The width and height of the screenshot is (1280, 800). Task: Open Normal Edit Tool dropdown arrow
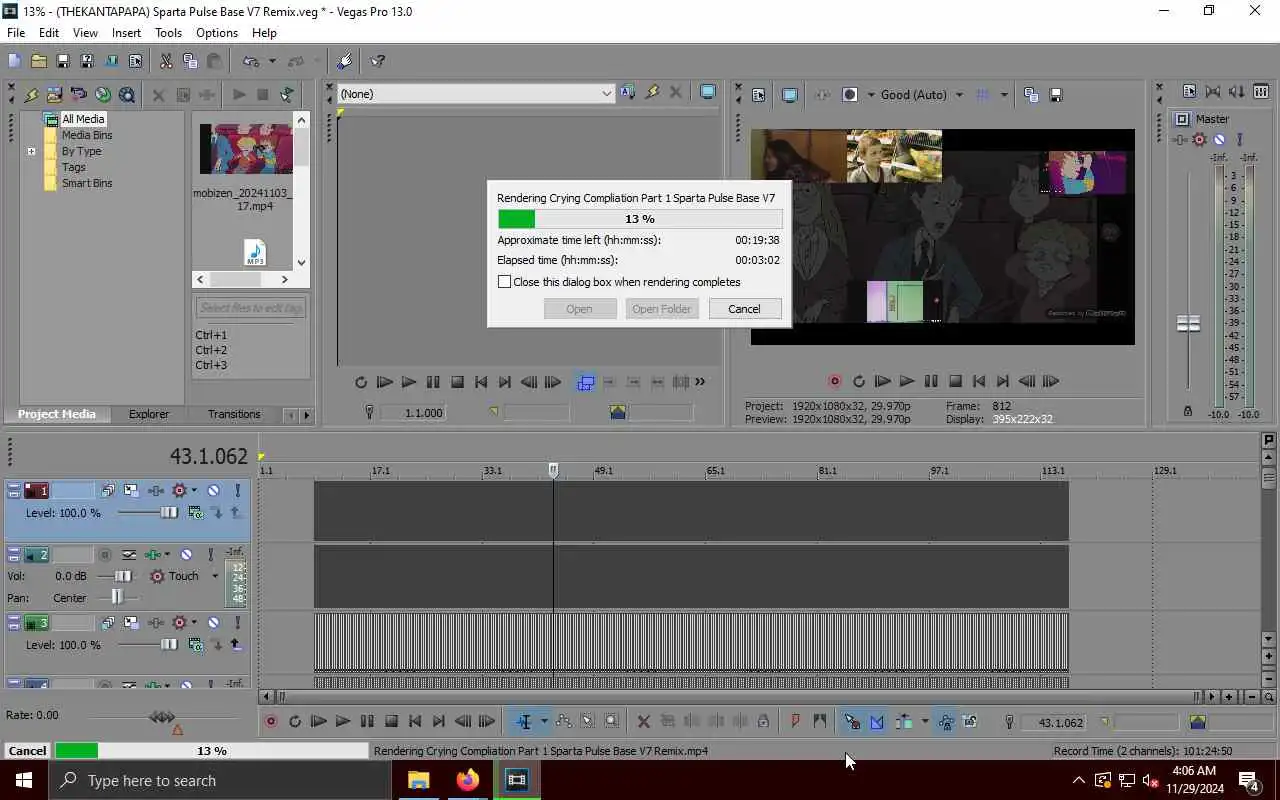pyautogui.click(x=544, y=721)
